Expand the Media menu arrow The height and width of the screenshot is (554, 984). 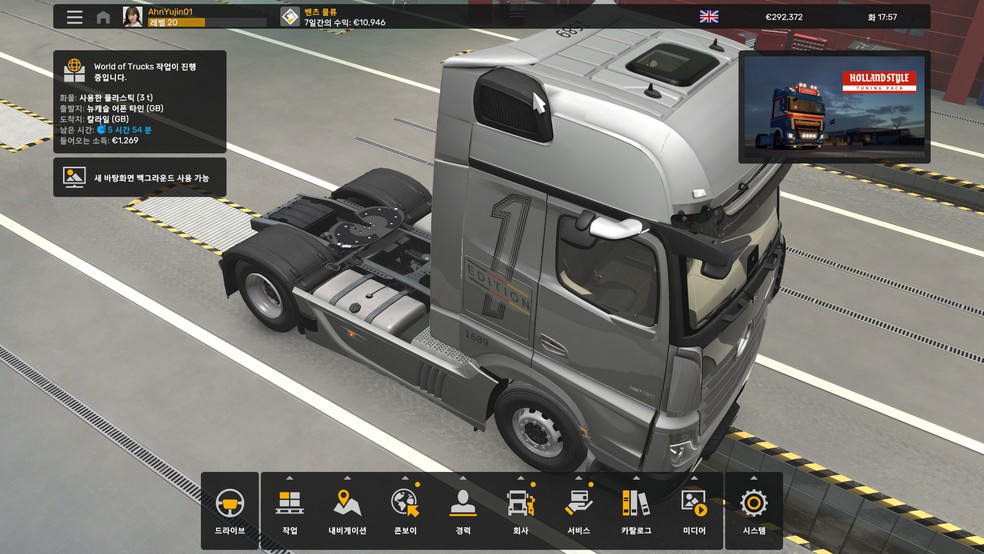coord(694,478)
